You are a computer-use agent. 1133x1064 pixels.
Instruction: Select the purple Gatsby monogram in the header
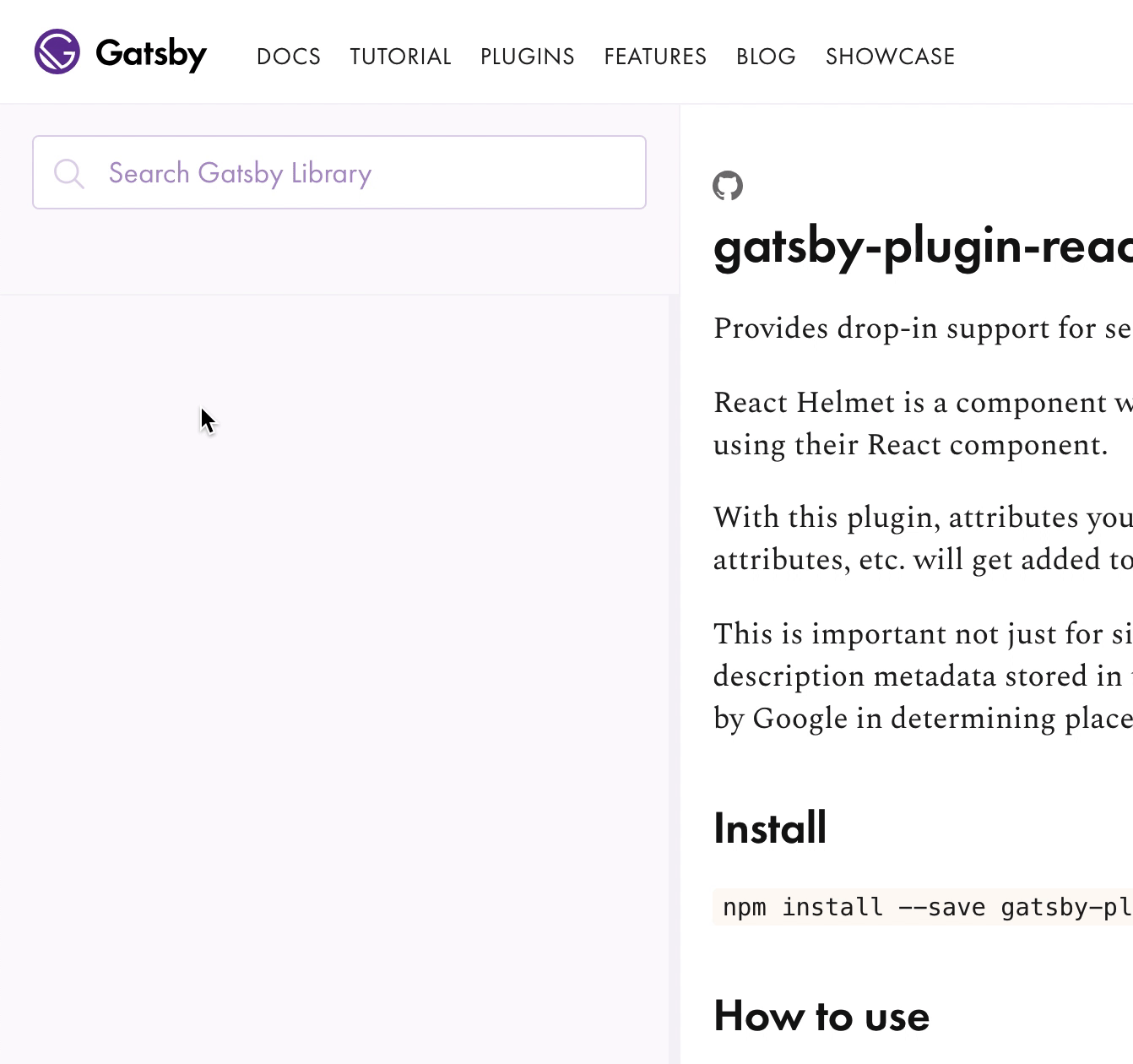coord(56,52)
